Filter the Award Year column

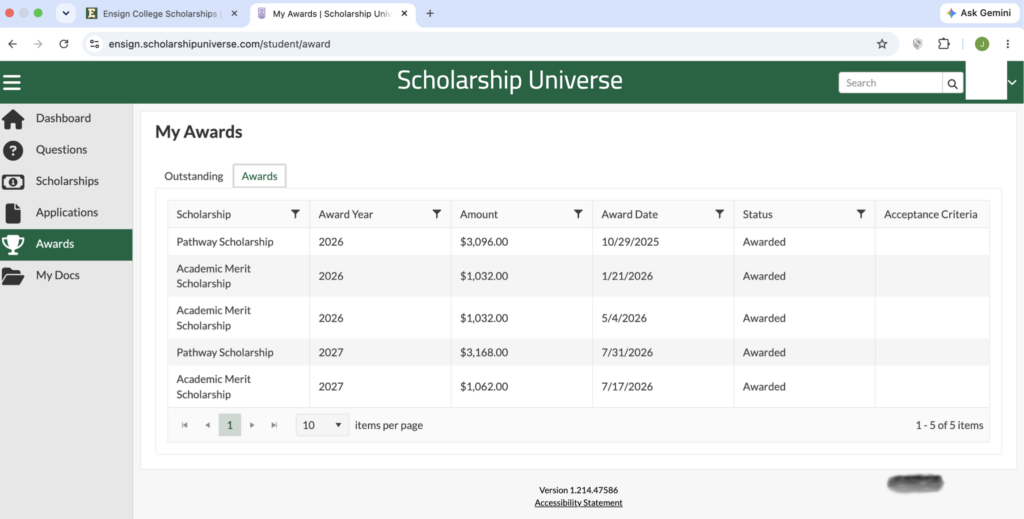[437, 214]
